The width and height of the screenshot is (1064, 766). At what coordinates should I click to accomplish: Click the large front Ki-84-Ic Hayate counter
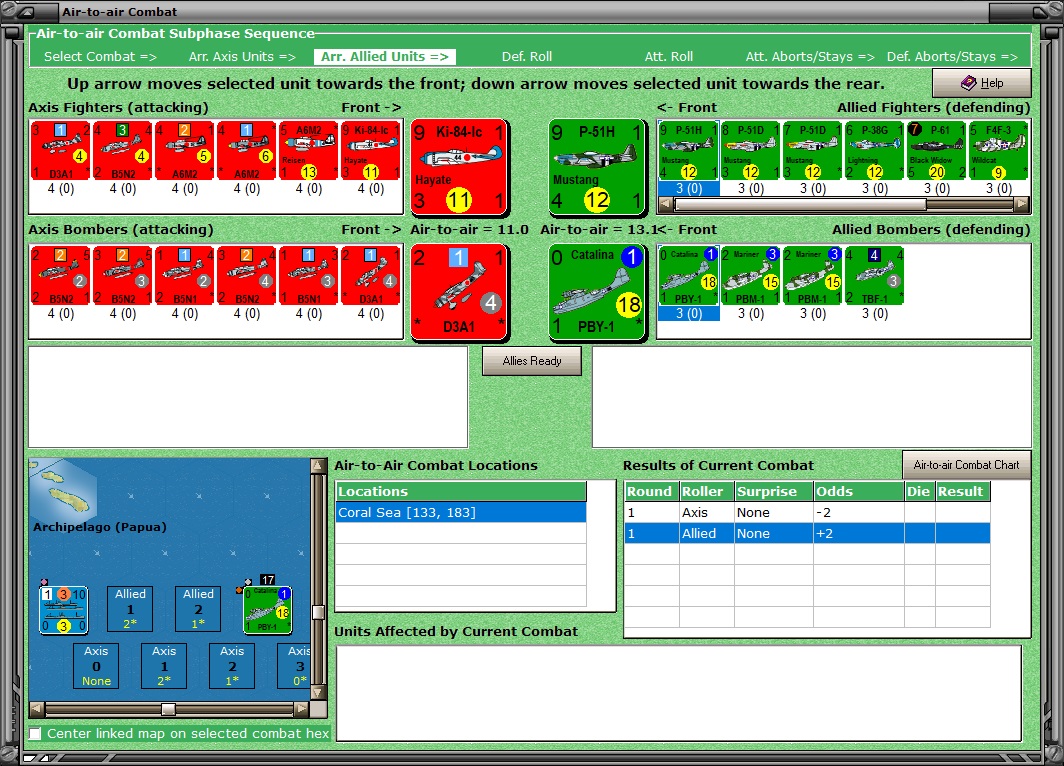459,167
